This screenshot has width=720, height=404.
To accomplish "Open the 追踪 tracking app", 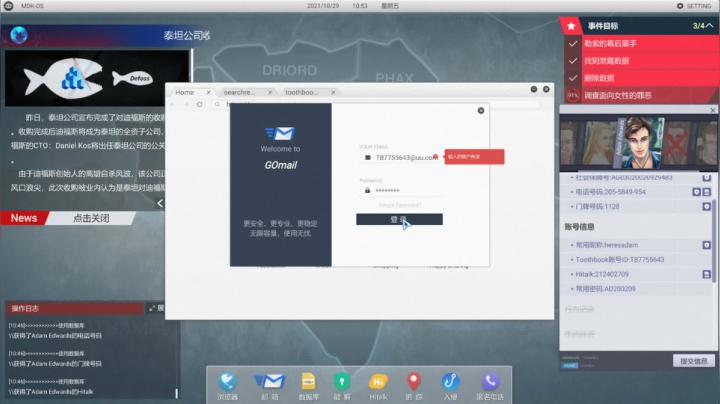I will tap(414, 386).
